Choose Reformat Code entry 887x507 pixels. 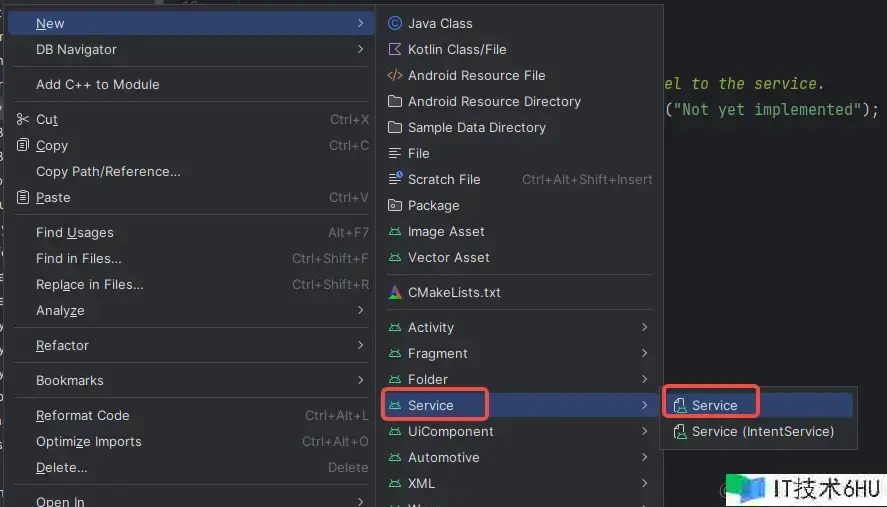point(82,415)
